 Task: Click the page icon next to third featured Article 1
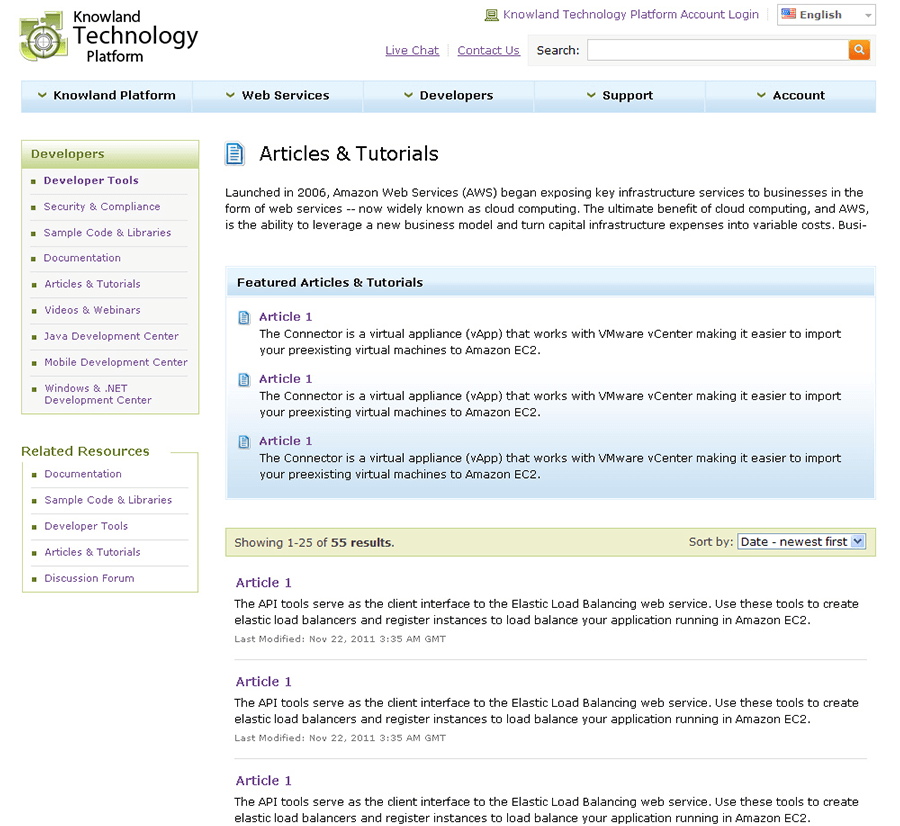pyautogui.click(x=245, y=441)
